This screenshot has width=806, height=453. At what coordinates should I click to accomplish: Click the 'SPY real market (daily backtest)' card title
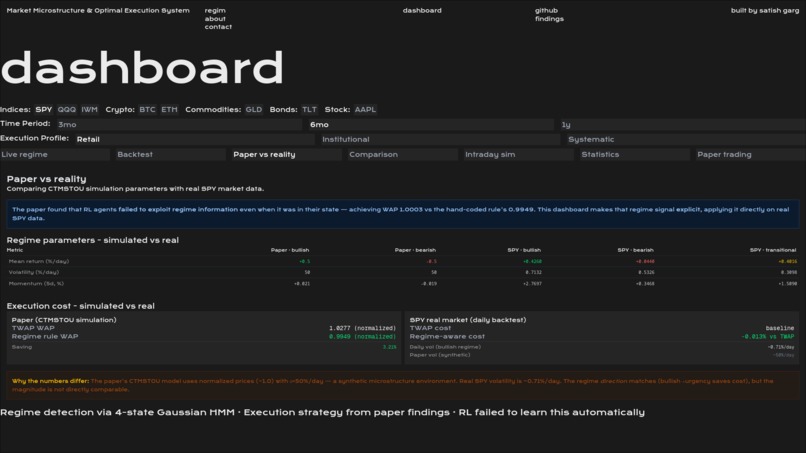pyautogui.click(x=468, y=320)
